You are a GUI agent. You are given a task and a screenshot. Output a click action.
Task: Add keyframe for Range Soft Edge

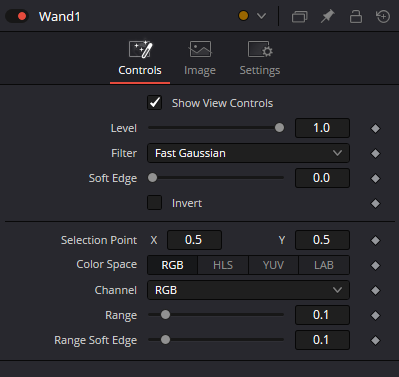point(375,340)
